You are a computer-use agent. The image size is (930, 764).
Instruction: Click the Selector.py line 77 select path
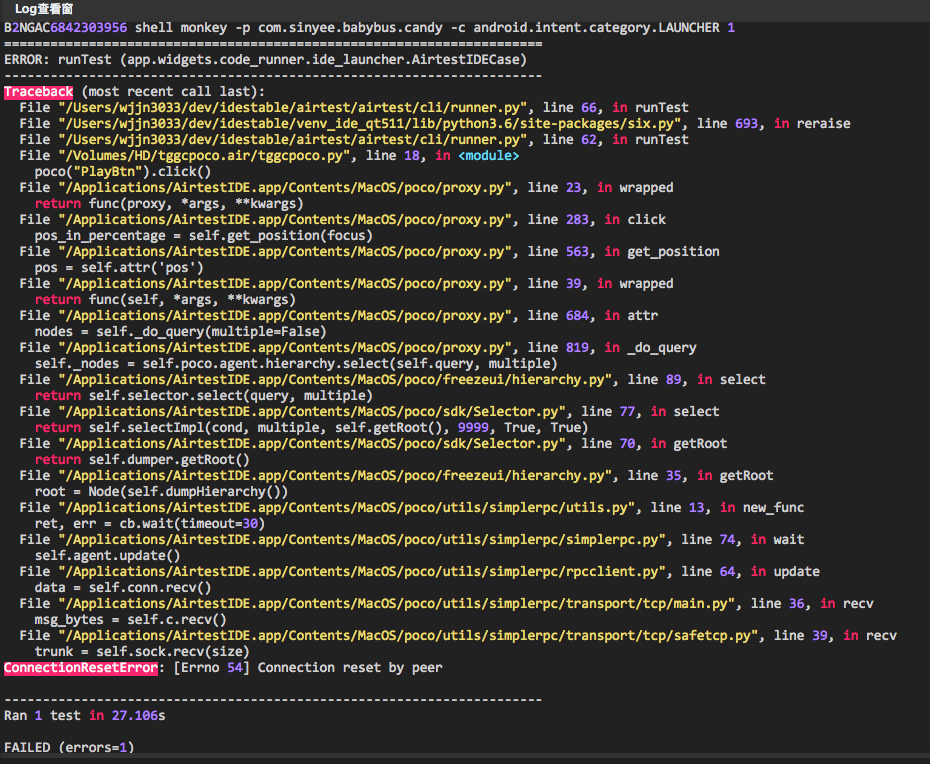(x=310, y=411)
